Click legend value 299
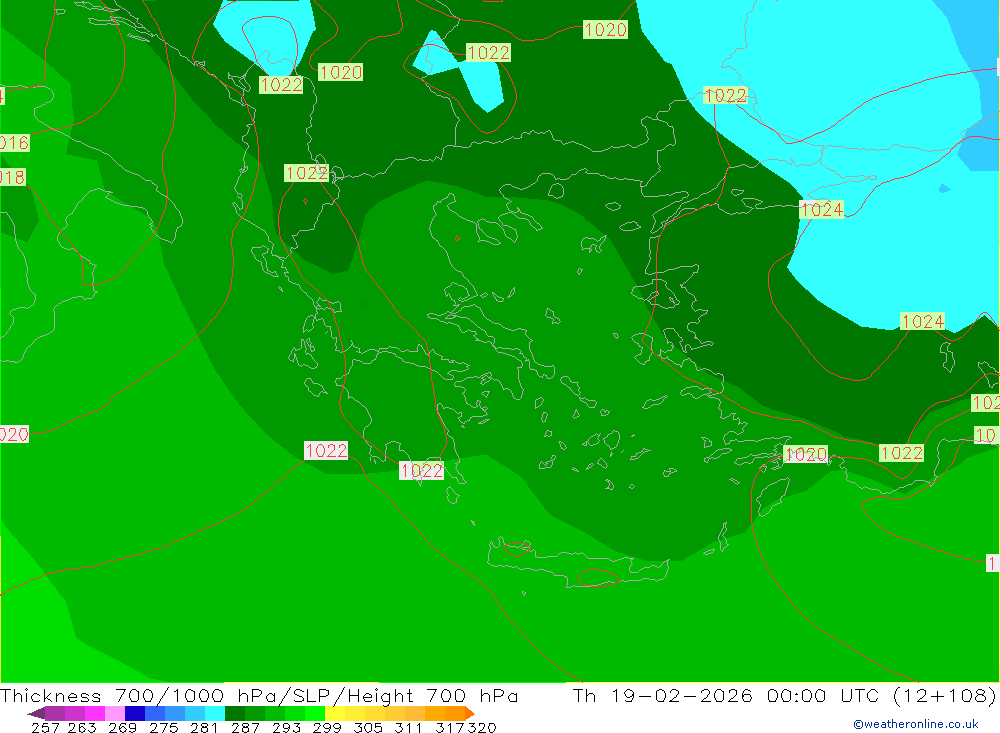This screenshot has height=733, width=1000. 327,727
